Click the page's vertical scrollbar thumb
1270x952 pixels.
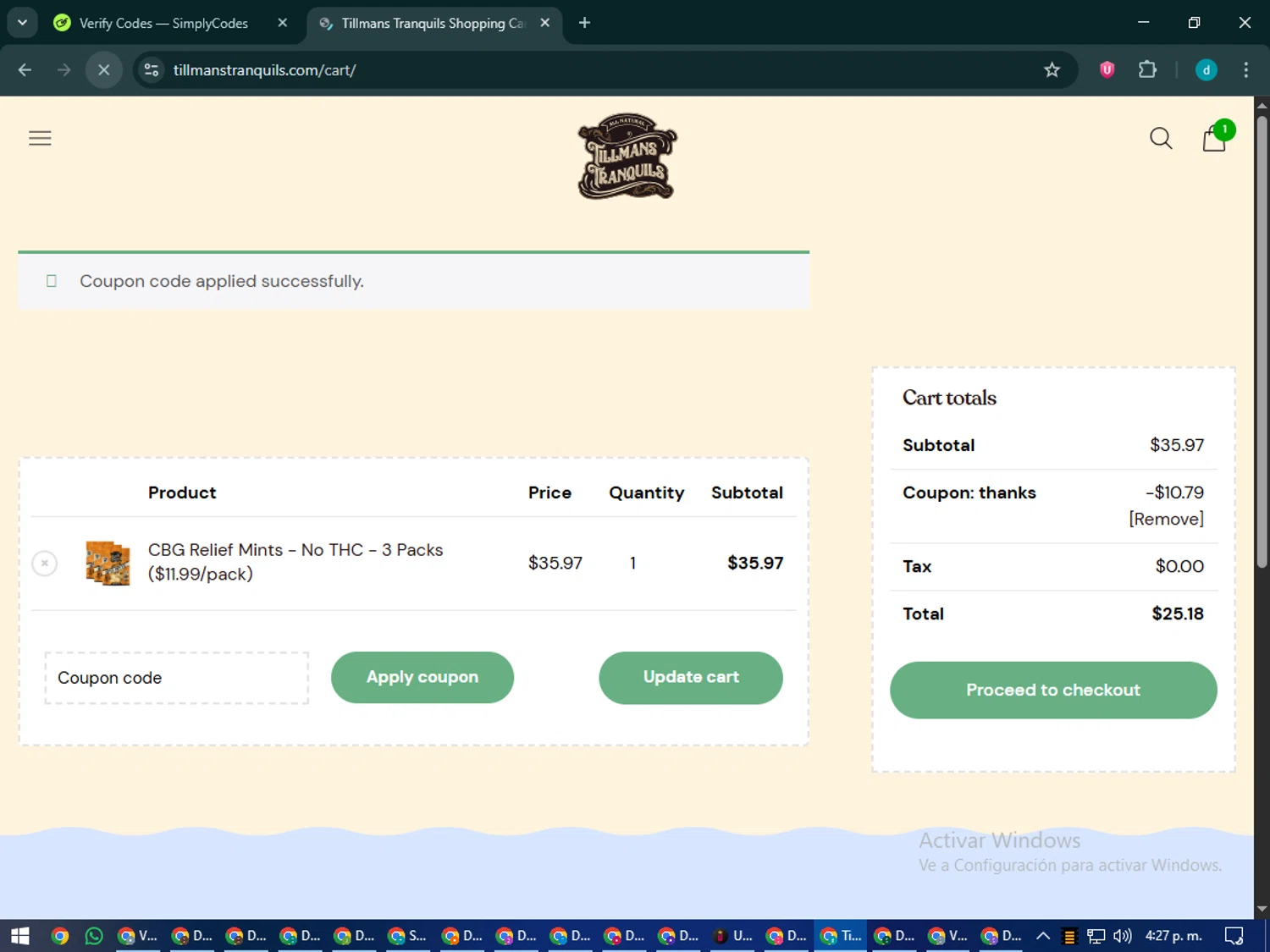[x=1262, y=341]
